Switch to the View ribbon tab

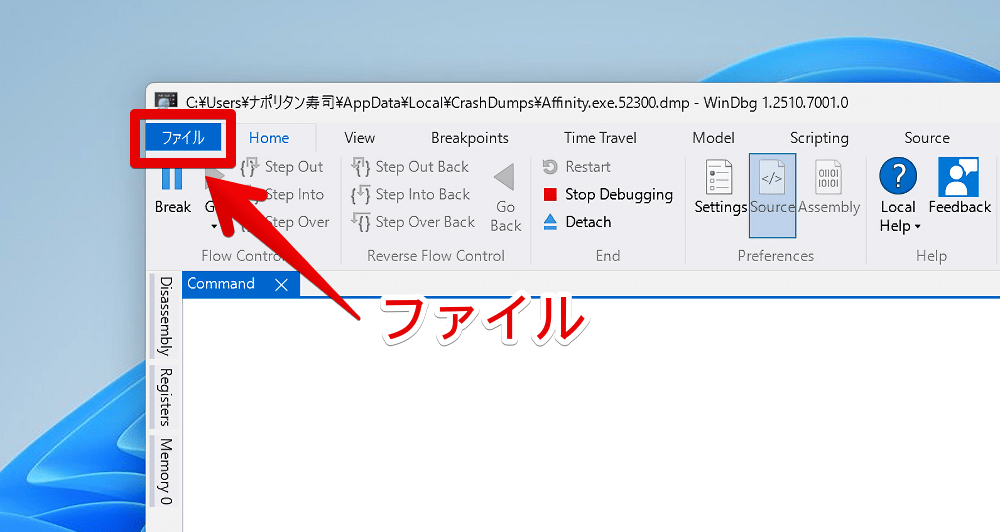359,138
